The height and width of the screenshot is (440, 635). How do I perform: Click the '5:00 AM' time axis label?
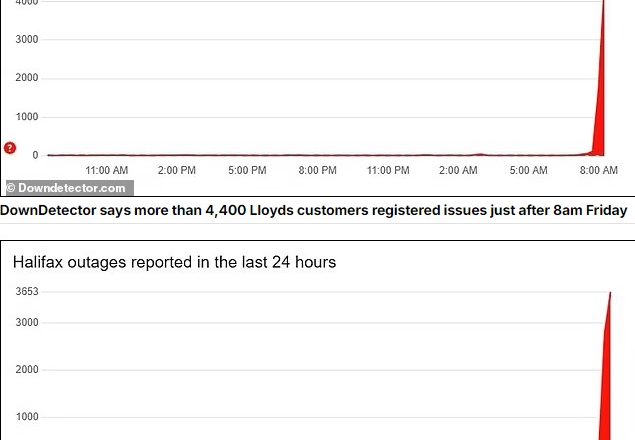(x=528, y=170)
